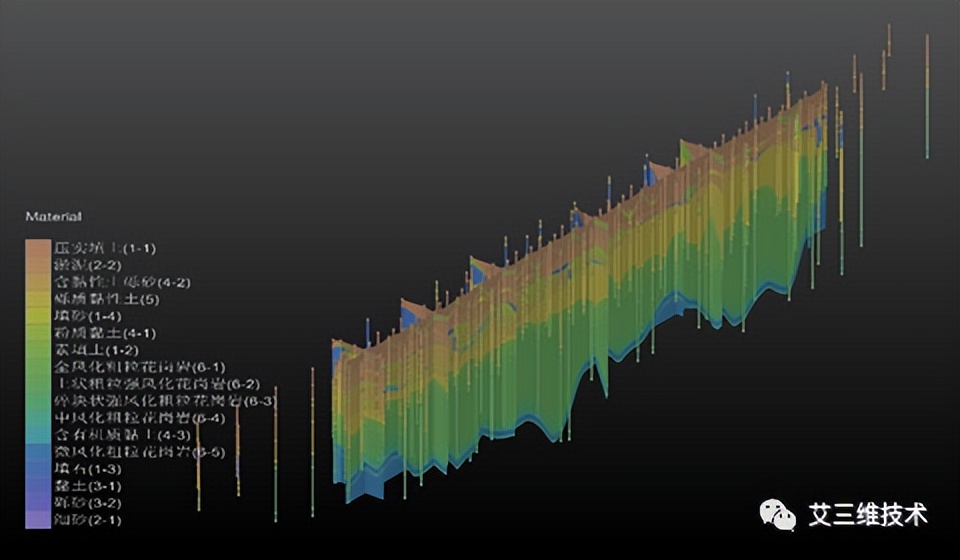Select the legend entry ending (1-3)
Viewport: 960px width, 560px height.
click(x=88, y=469)
